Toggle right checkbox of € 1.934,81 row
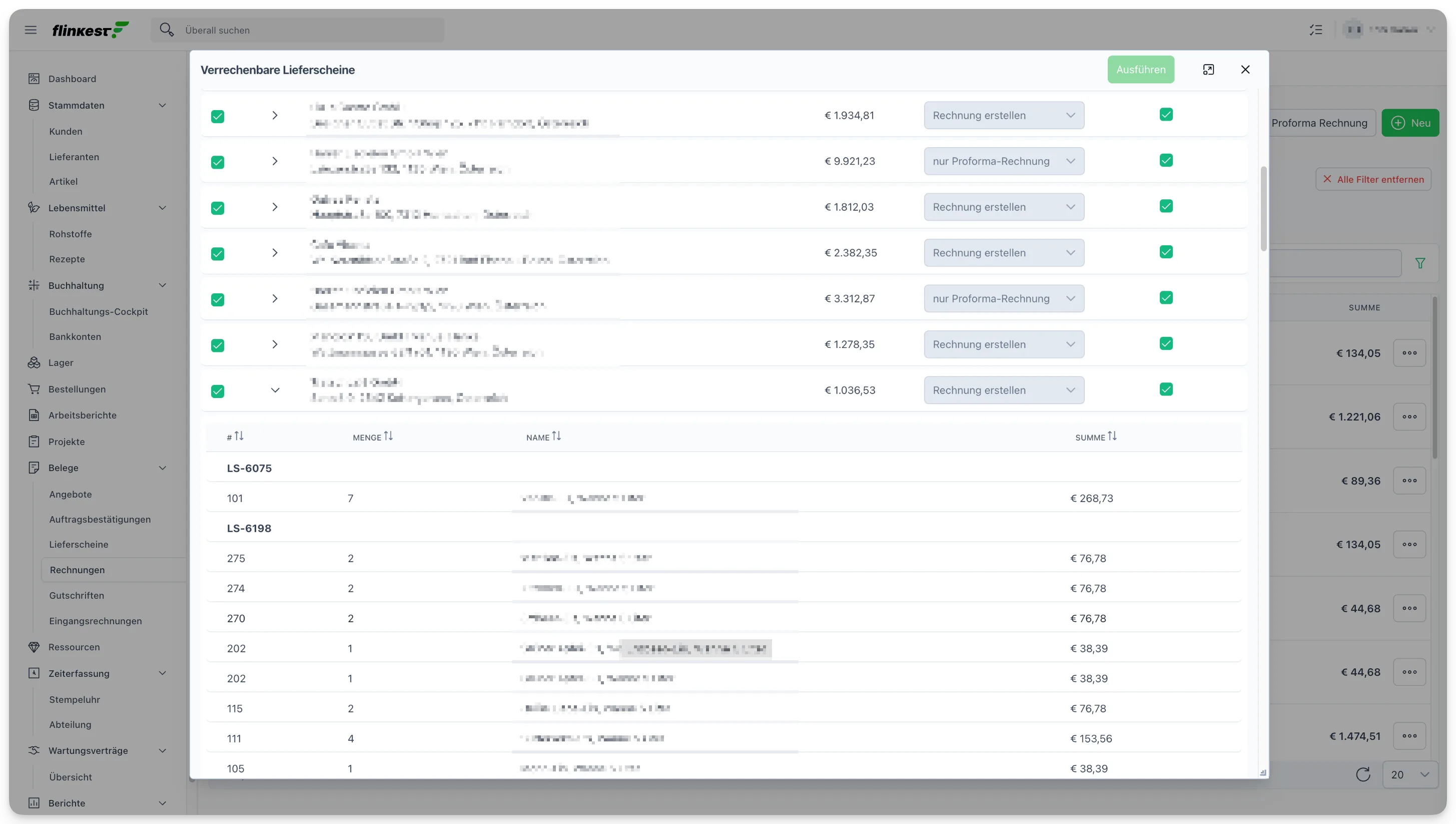This screenshot has width=1456, height=824. click(x=1166, y=114)
